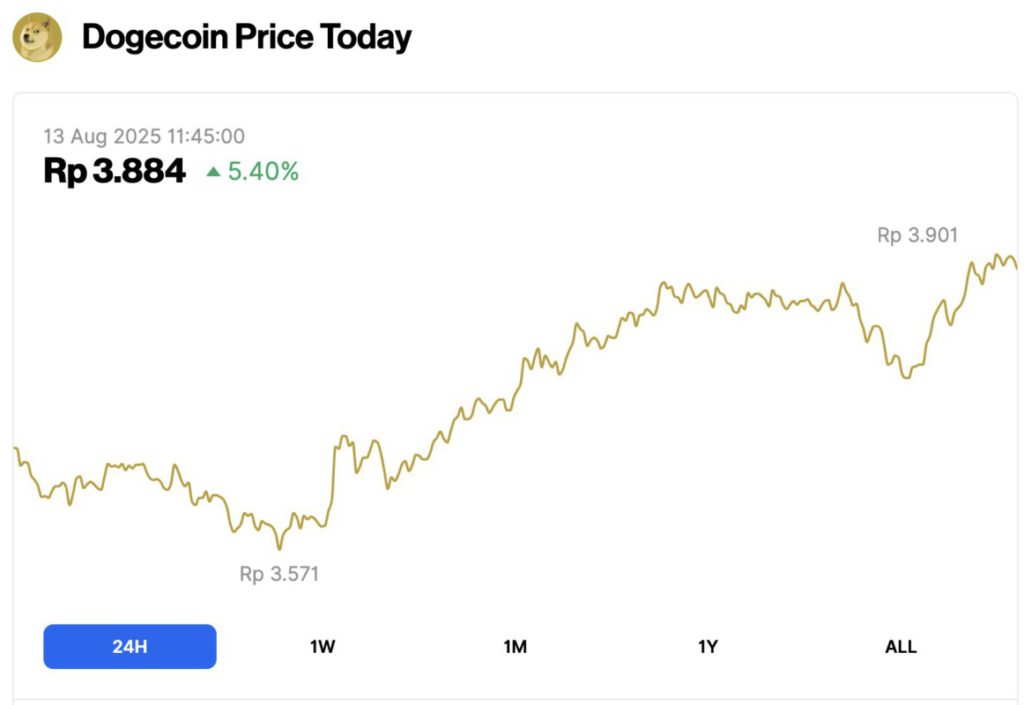Open the 1M price history
Screen dimensions: 1024x705
coord(514,646)
